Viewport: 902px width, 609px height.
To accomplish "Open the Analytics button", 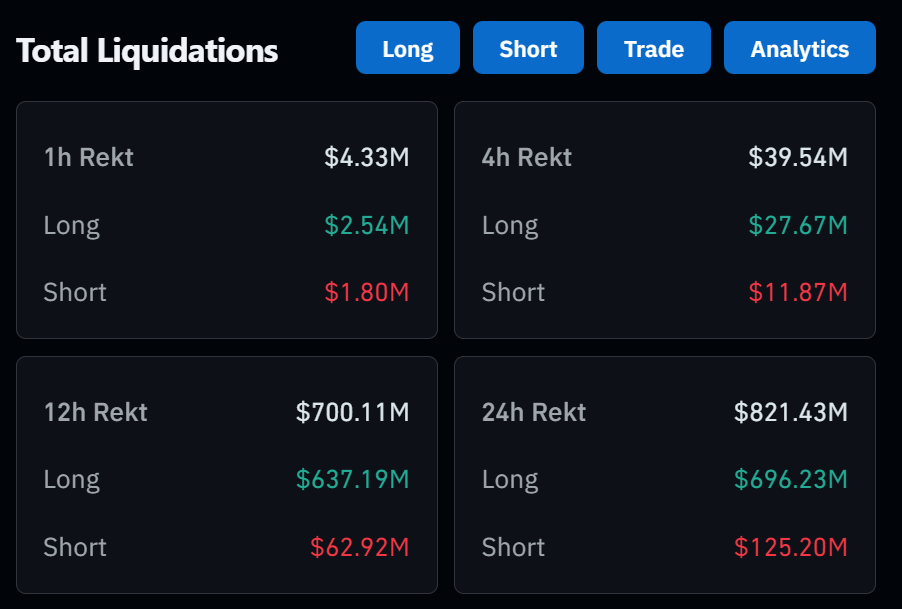I will tap(800, 48).
